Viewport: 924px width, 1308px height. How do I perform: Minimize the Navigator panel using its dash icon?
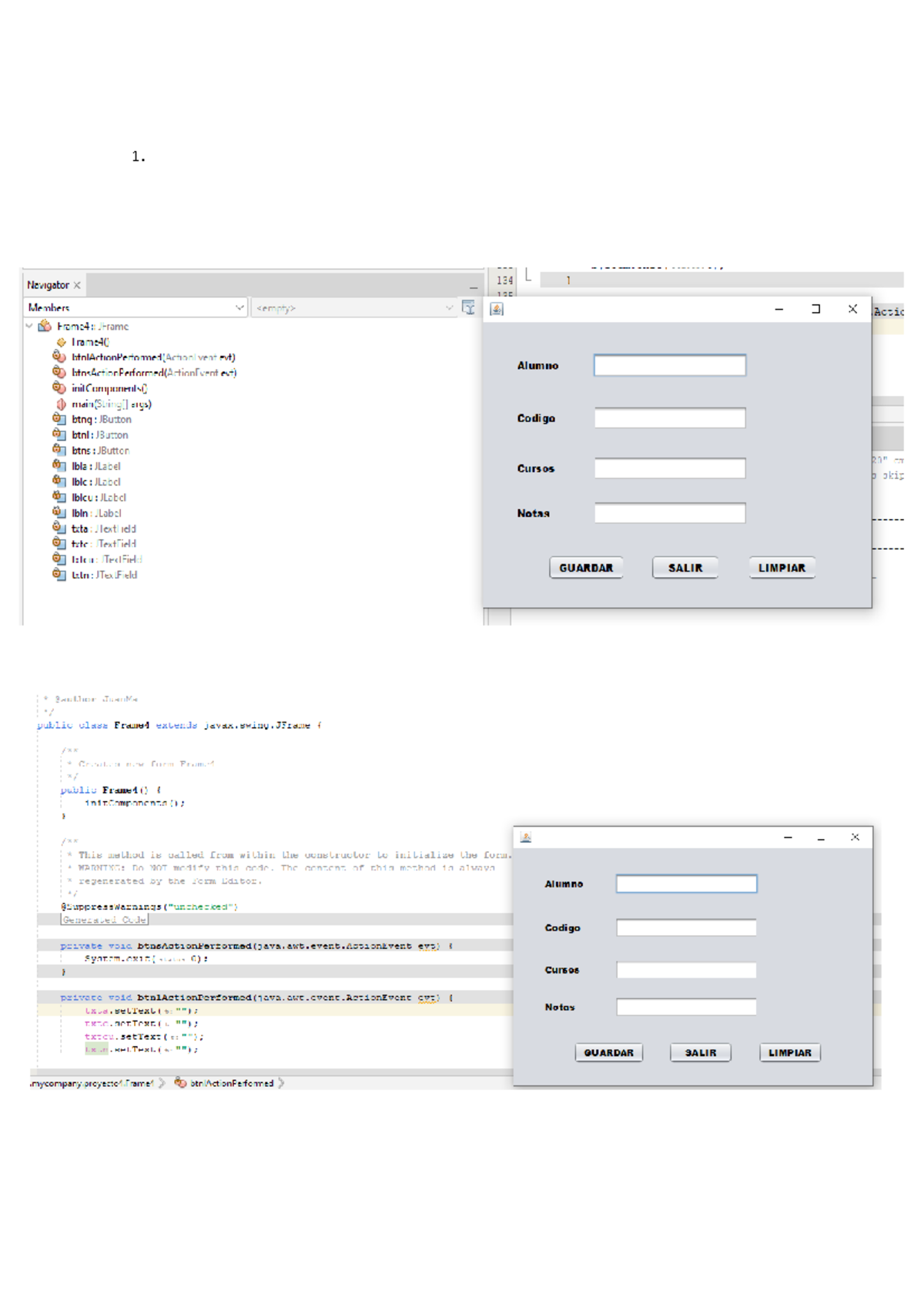[x=474, y=287]
